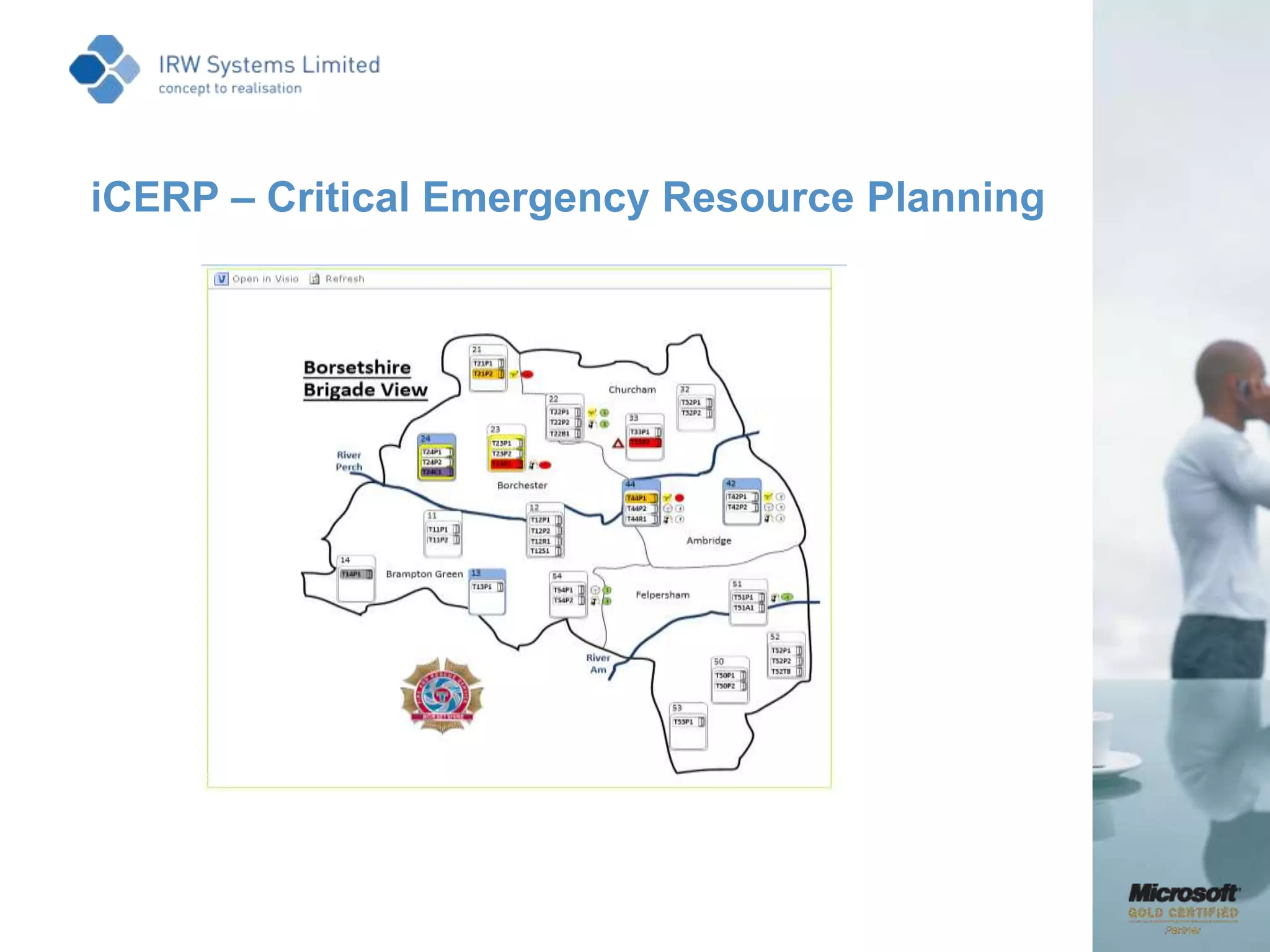
Task: Click the red status dot beside station 23
Action: (x=545, y=465)
